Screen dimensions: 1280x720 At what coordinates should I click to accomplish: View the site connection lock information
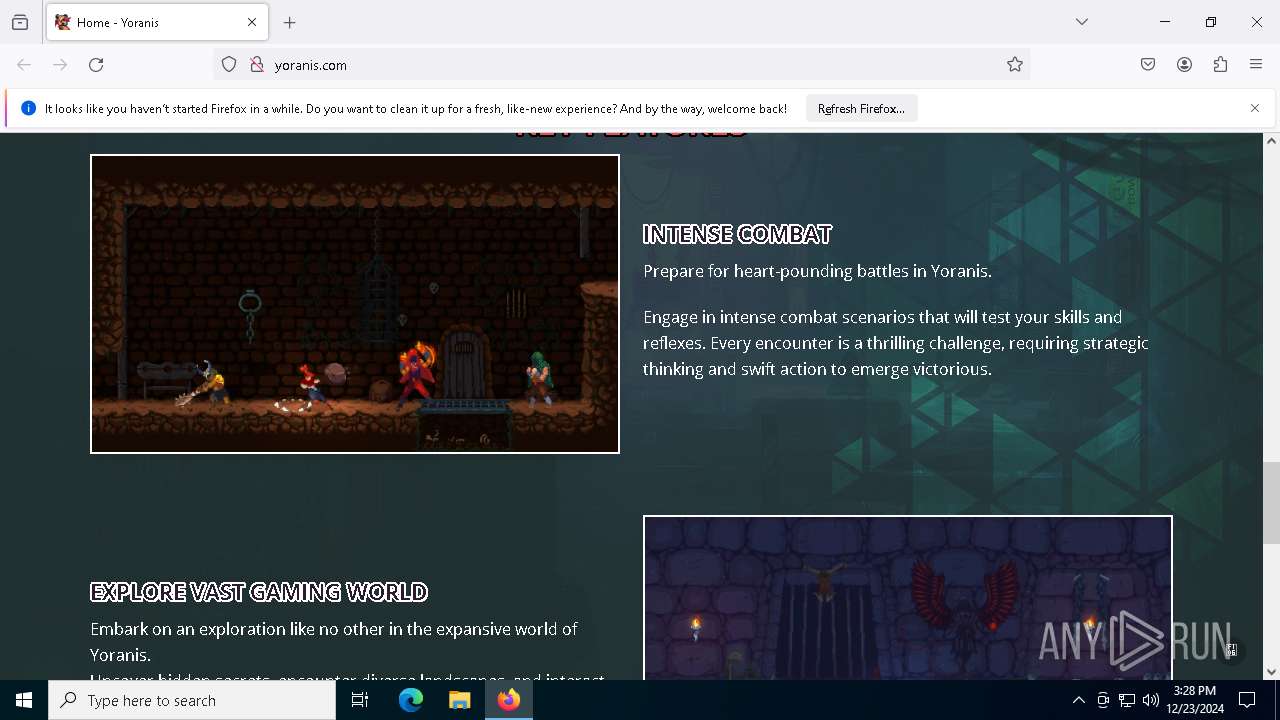click(257, 65)
